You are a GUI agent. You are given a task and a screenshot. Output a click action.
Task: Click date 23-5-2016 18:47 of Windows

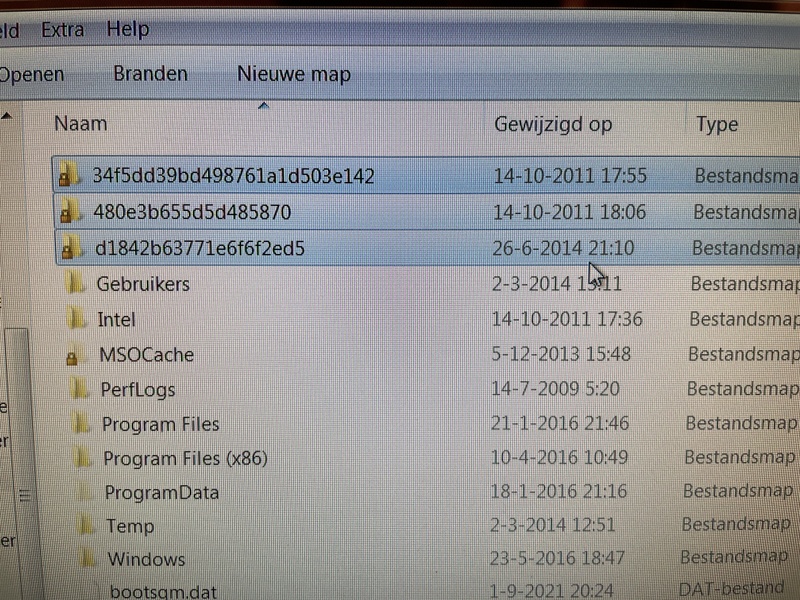coord(557,558)
